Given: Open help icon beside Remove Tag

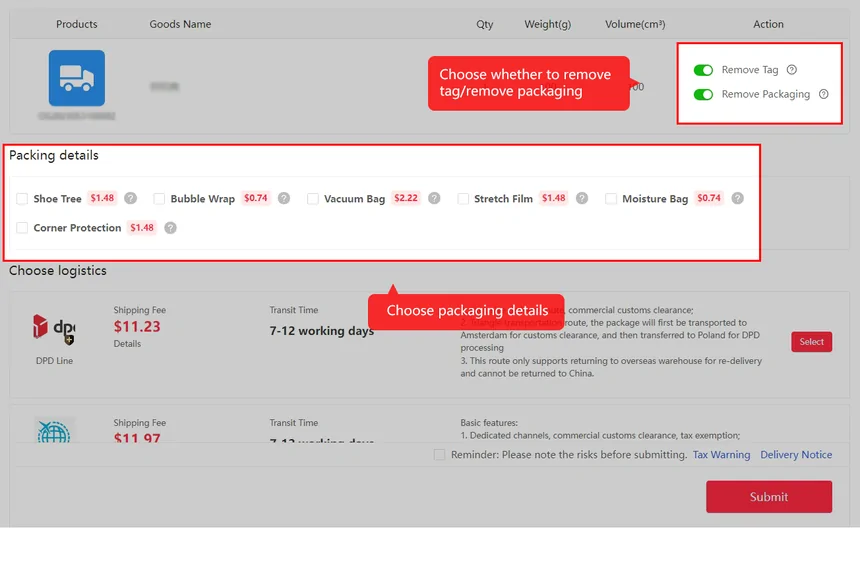Looking at the screenshot, I should (x=791, y=70).
